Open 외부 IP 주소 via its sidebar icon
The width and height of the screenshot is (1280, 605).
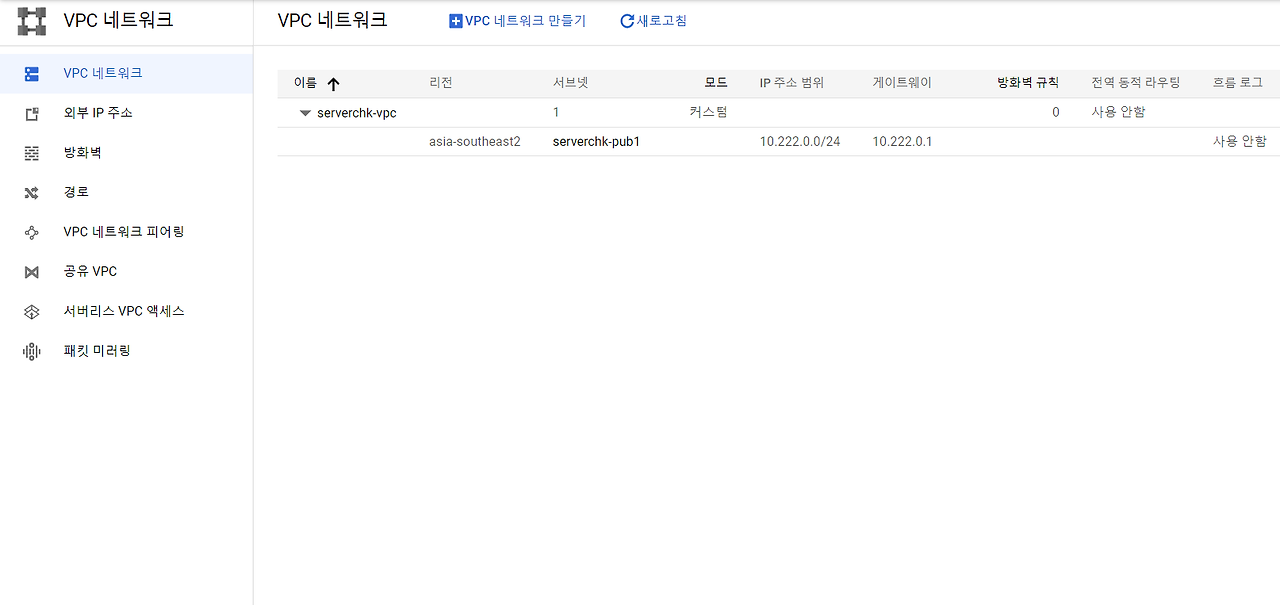coord(32,112)
